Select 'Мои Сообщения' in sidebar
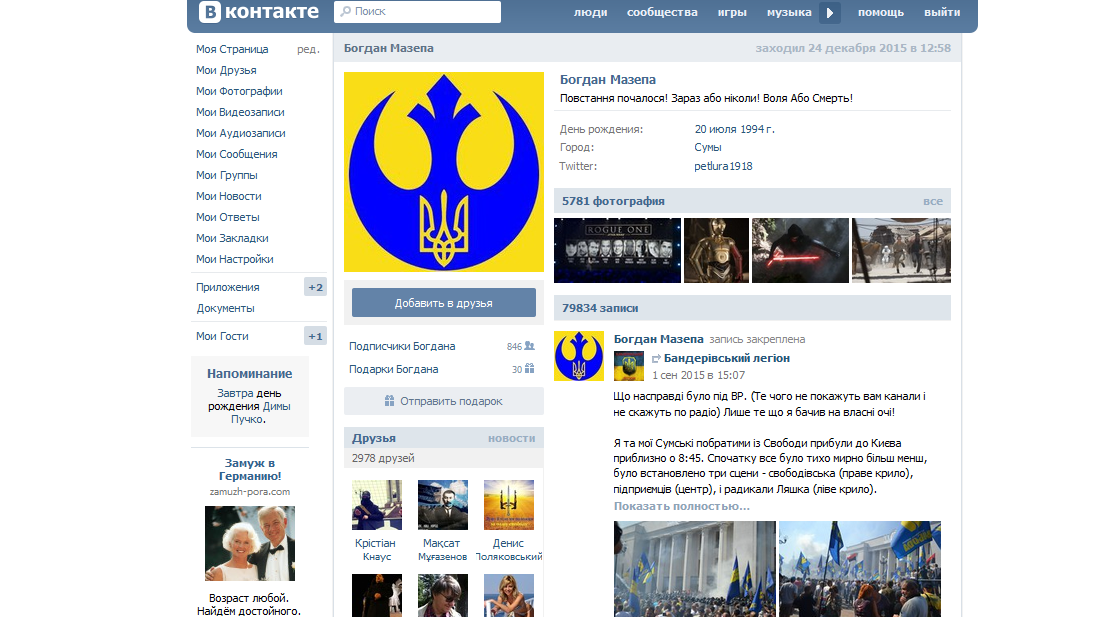 click(237, 154)
